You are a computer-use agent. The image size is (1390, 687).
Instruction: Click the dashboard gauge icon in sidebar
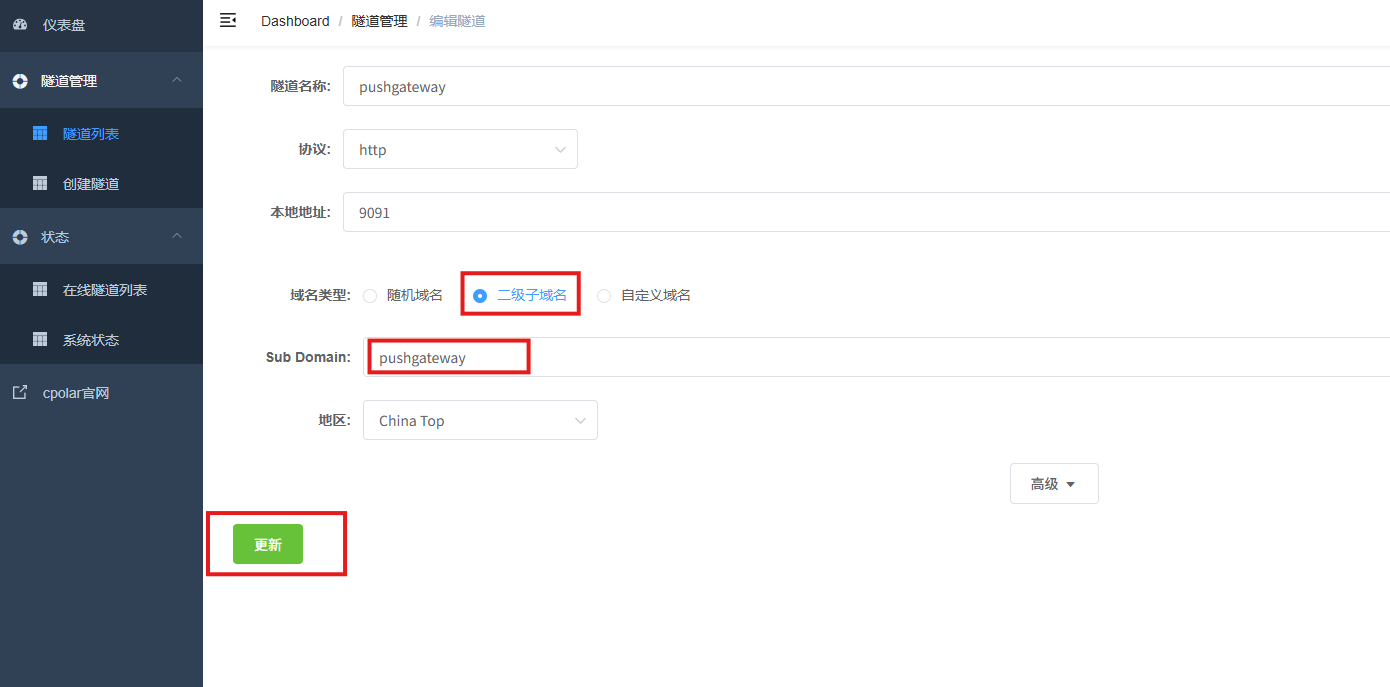point(20,25)
